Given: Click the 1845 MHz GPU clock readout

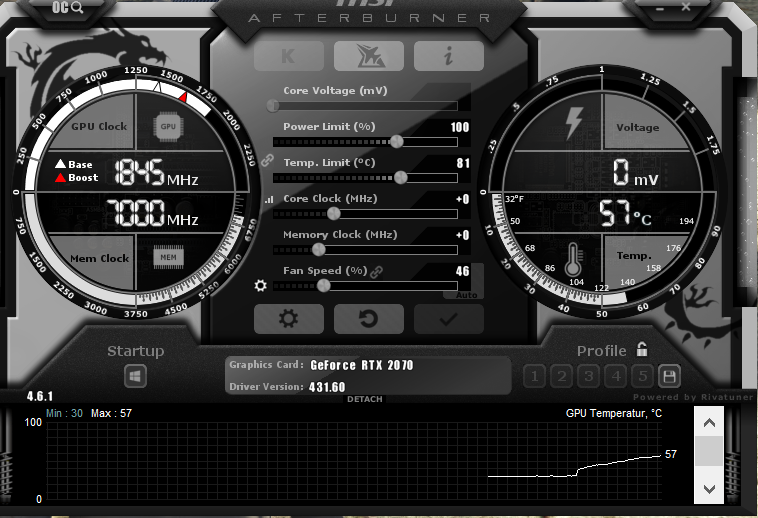Looking at the screenshot, I should pyautogui.click(x=157, y=172).
